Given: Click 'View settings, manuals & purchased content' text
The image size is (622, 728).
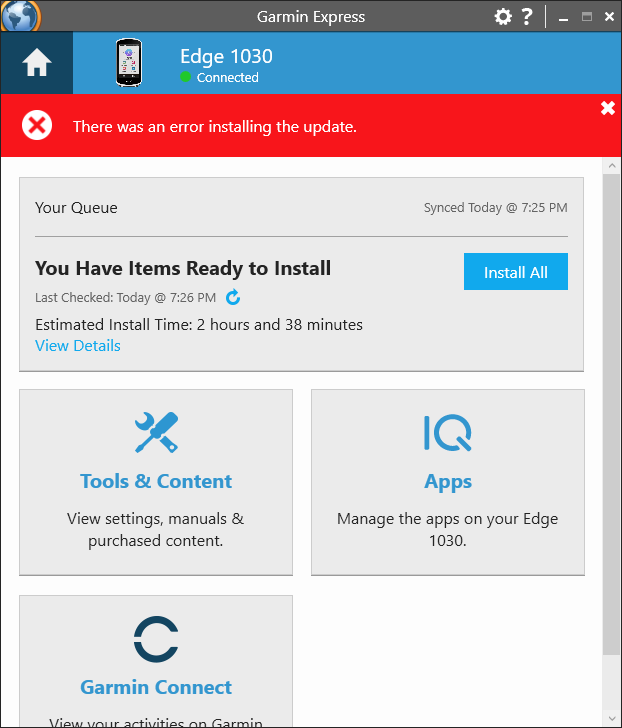Looking at the screenshot, I should [x=156, y=529].
